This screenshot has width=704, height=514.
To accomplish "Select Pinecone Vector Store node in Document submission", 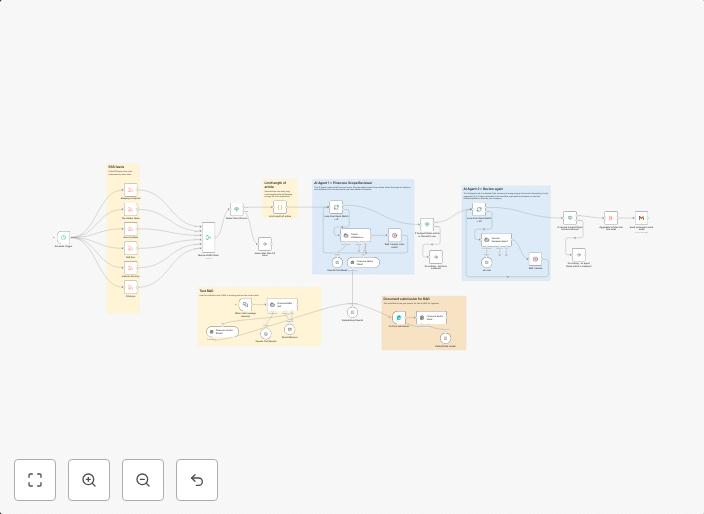I will [x=431, y=318].
